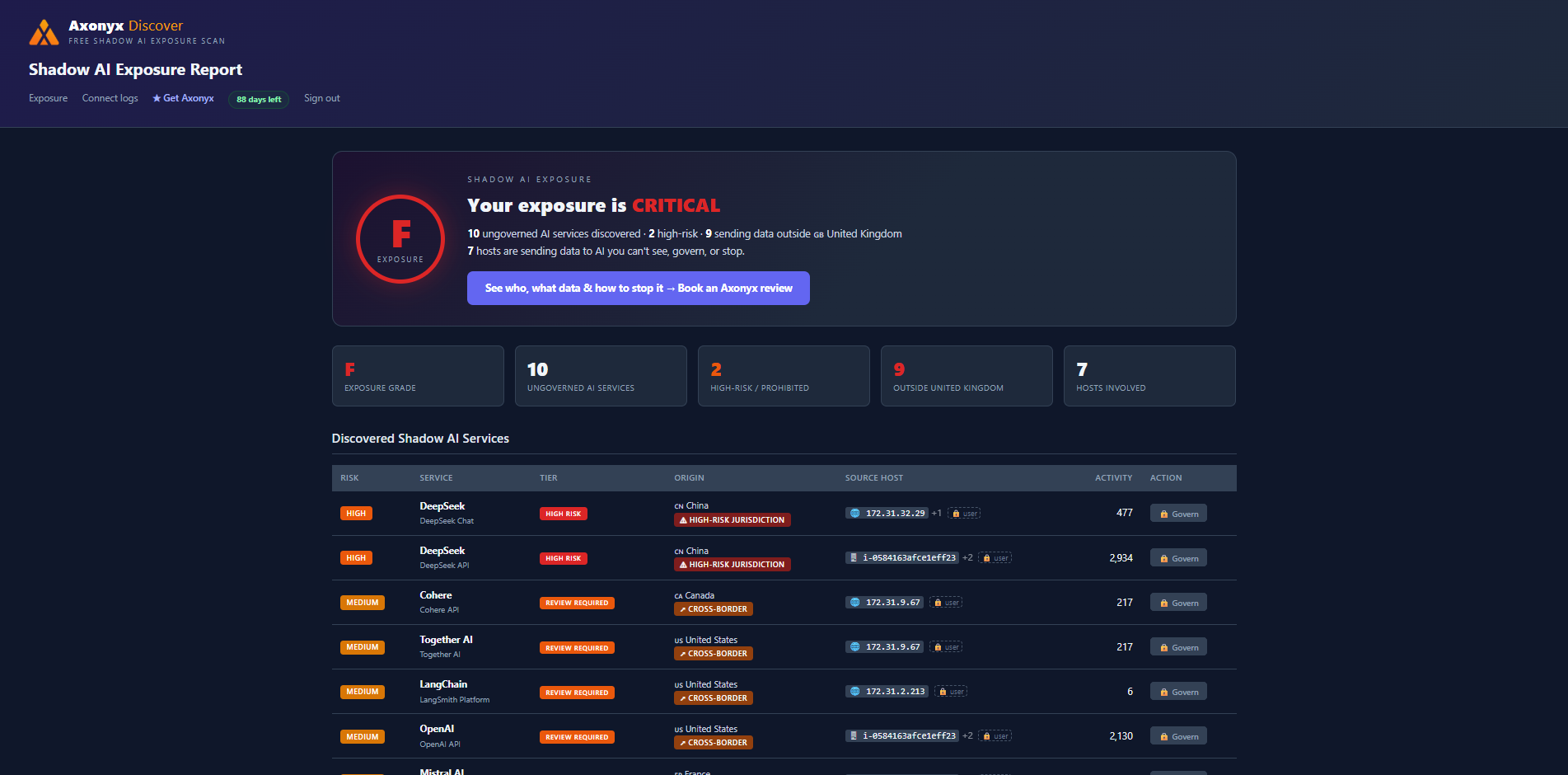Expand the +2 hosts in DeepSeek API row

click(x=967, y=557)
